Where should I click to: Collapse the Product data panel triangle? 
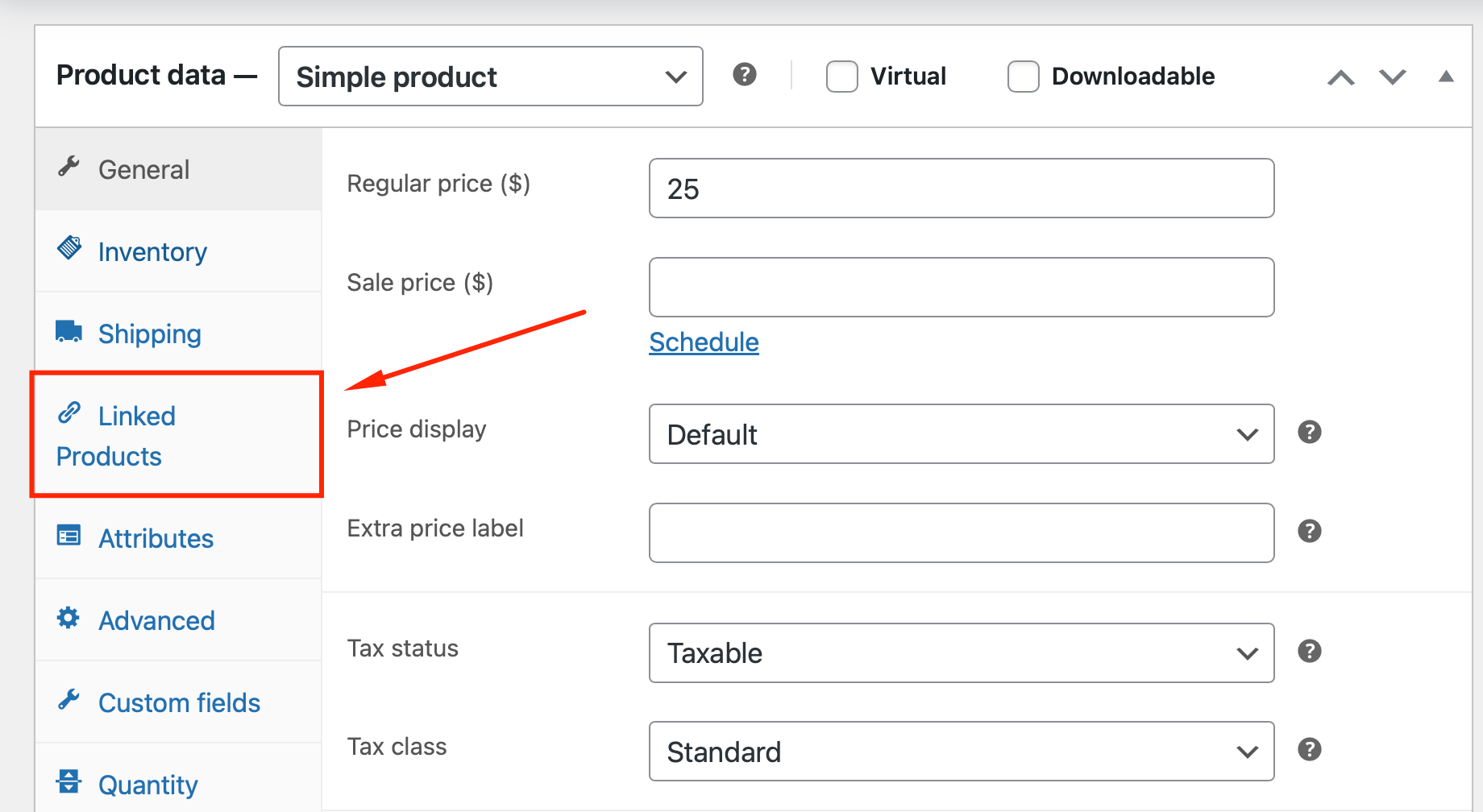1446,77
